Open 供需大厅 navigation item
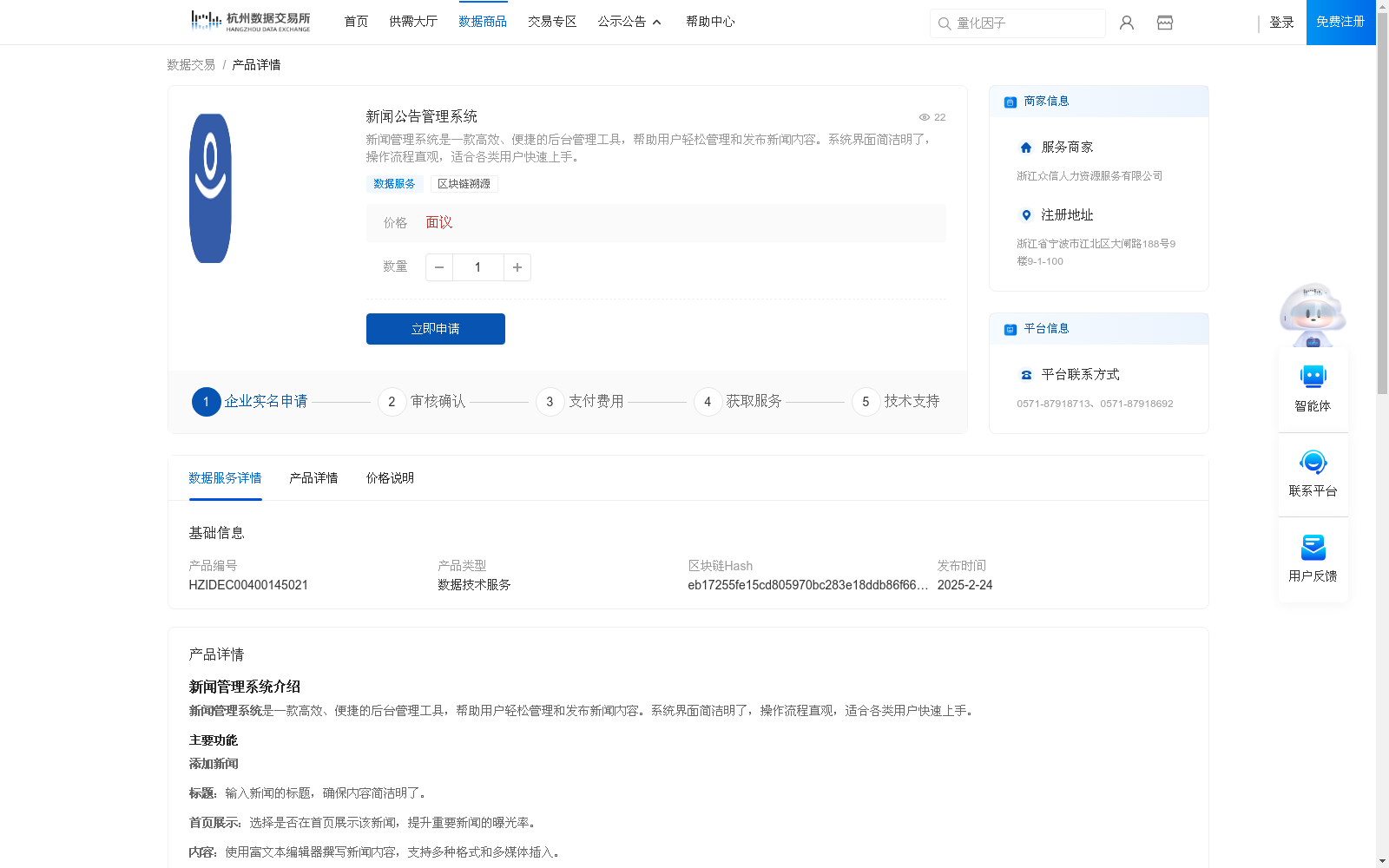Screen dimensions: 1389x868 tap(413, 22)
